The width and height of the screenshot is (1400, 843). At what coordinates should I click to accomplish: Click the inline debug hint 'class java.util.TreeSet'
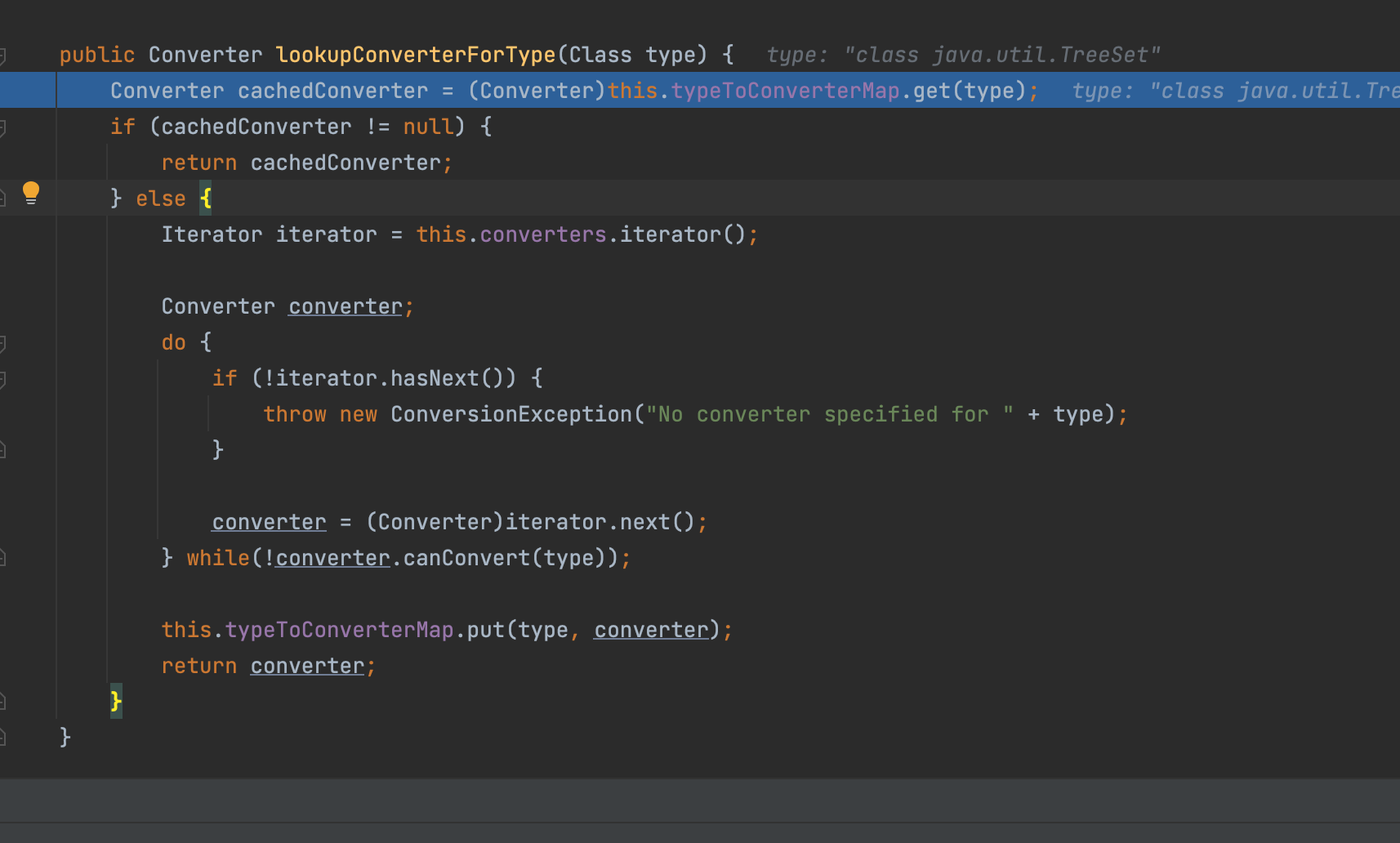click(x=1002, y=55)
